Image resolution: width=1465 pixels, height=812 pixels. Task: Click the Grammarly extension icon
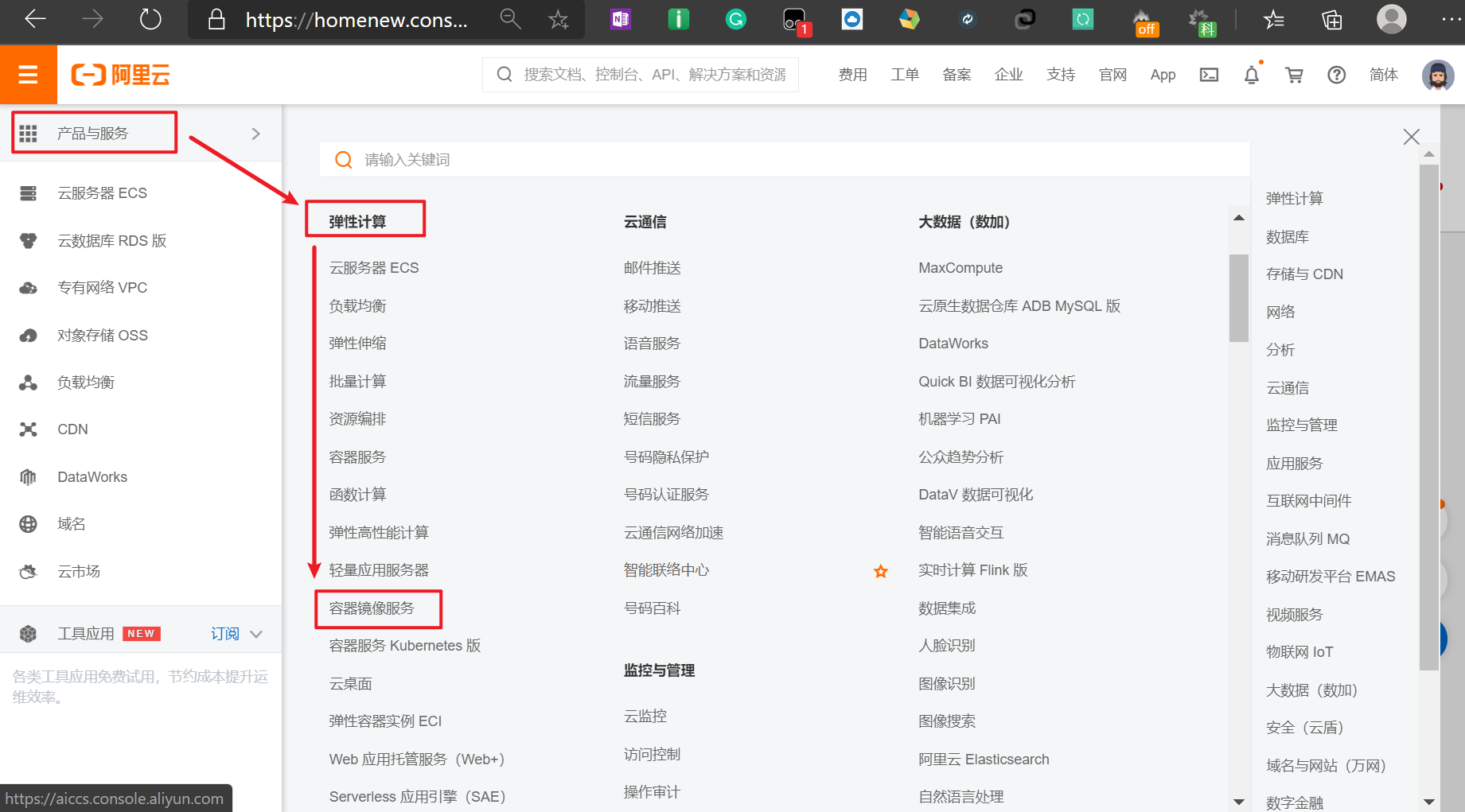tap(736, 19)
